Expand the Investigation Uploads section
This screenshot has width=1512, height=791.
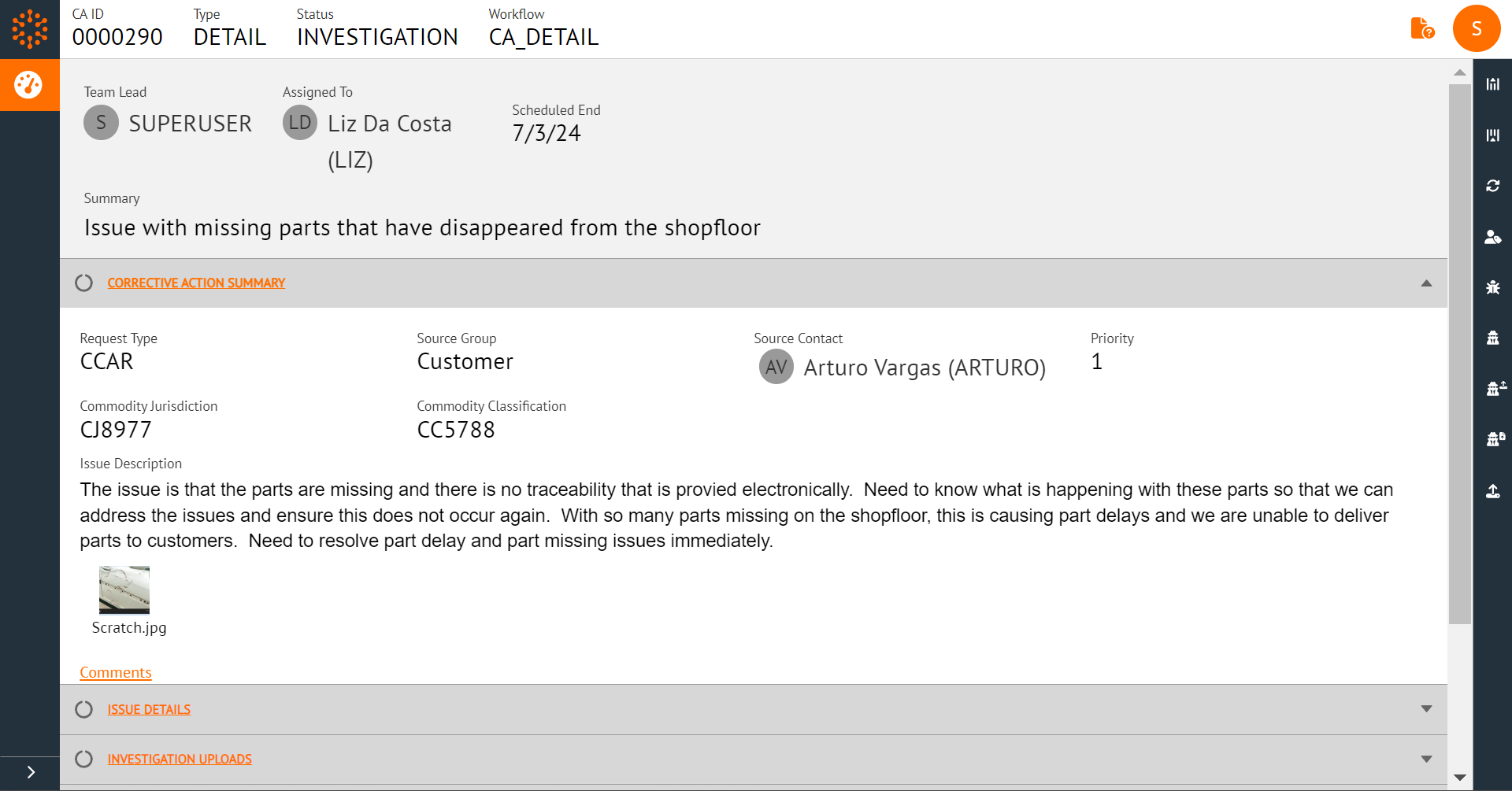pos(1425,759)
